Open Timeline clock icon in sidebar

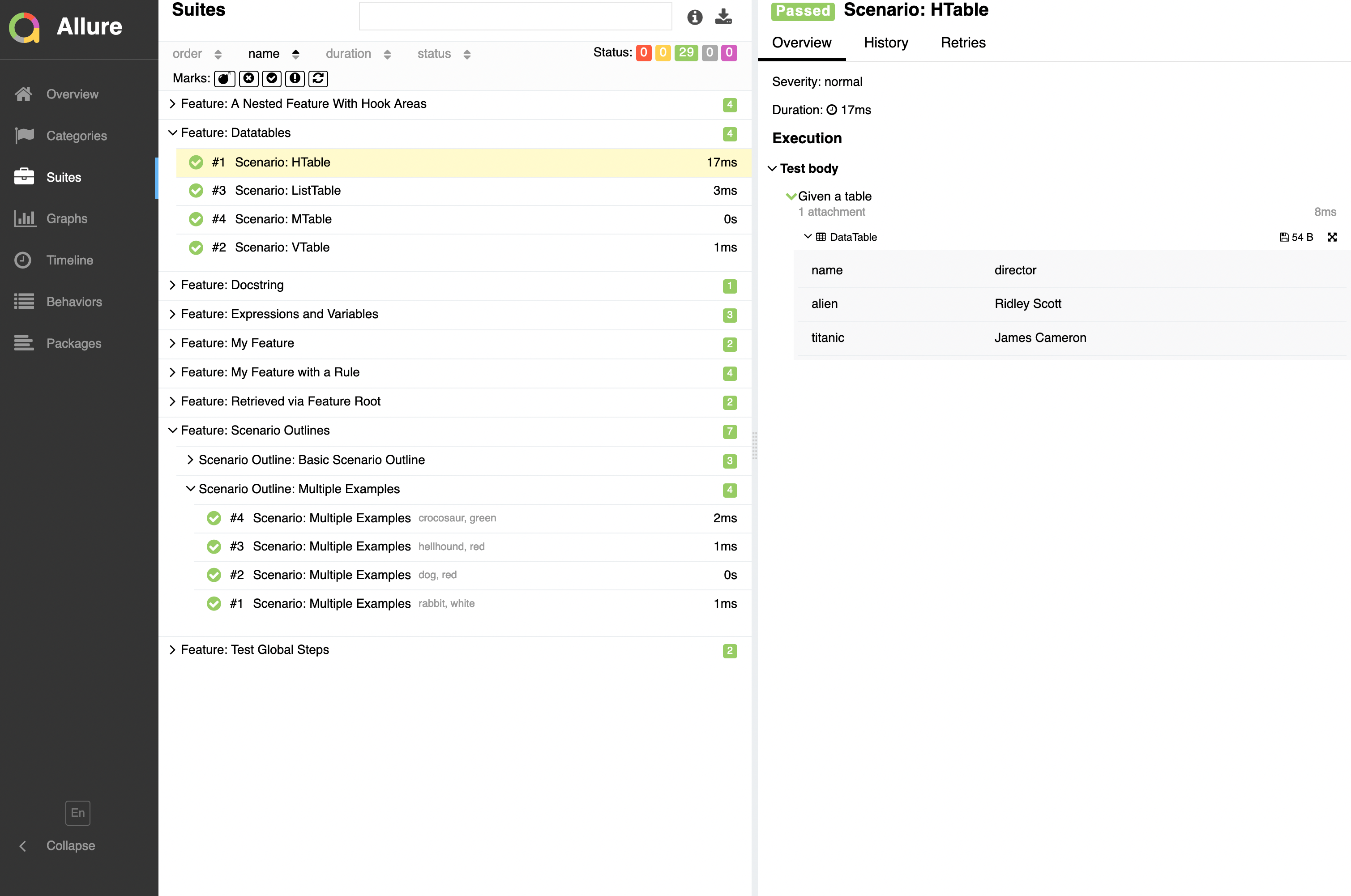coord(23,260)
